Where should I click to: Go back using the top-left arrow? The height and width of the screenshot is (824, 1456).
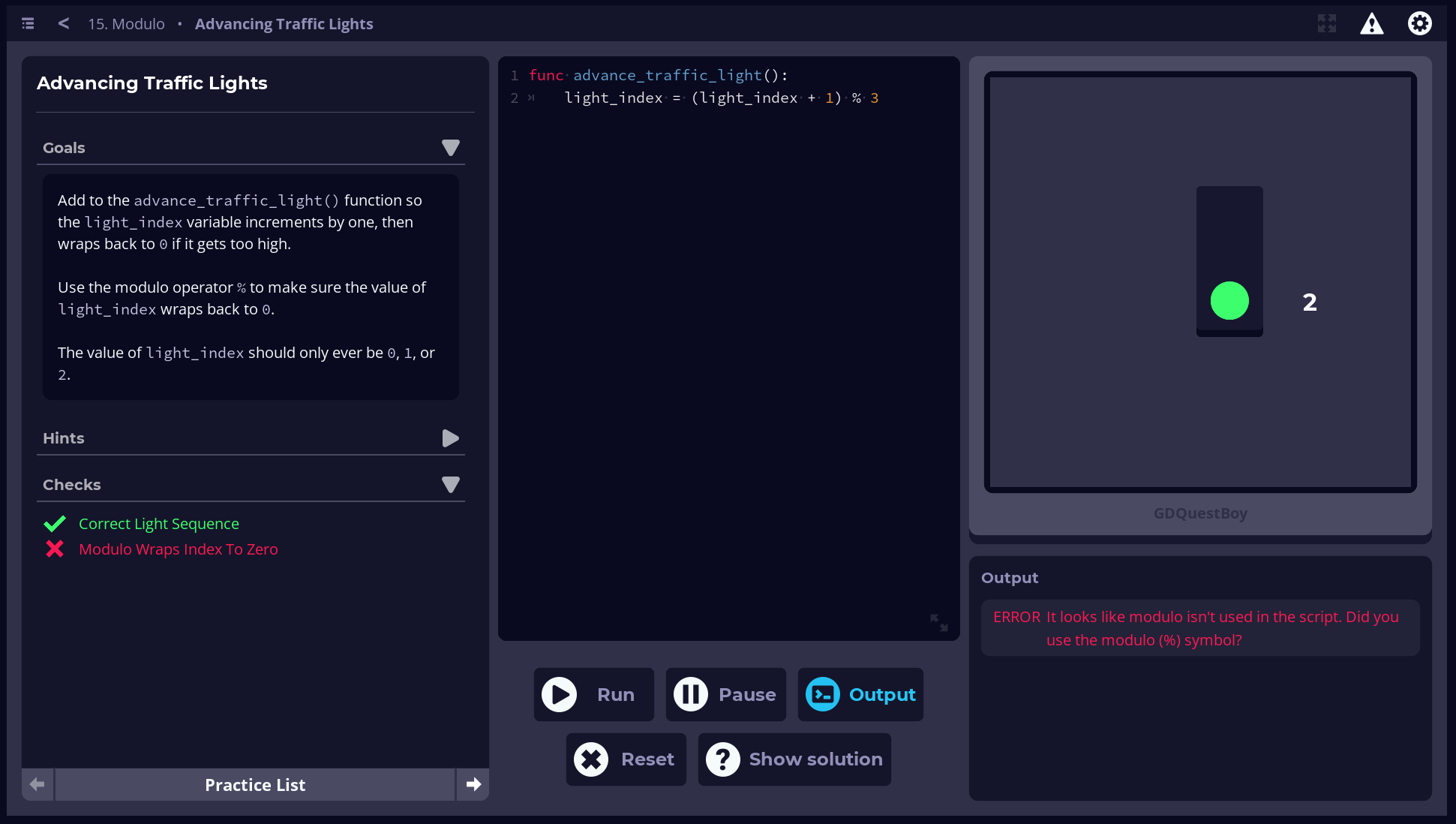tap(64, 24)
